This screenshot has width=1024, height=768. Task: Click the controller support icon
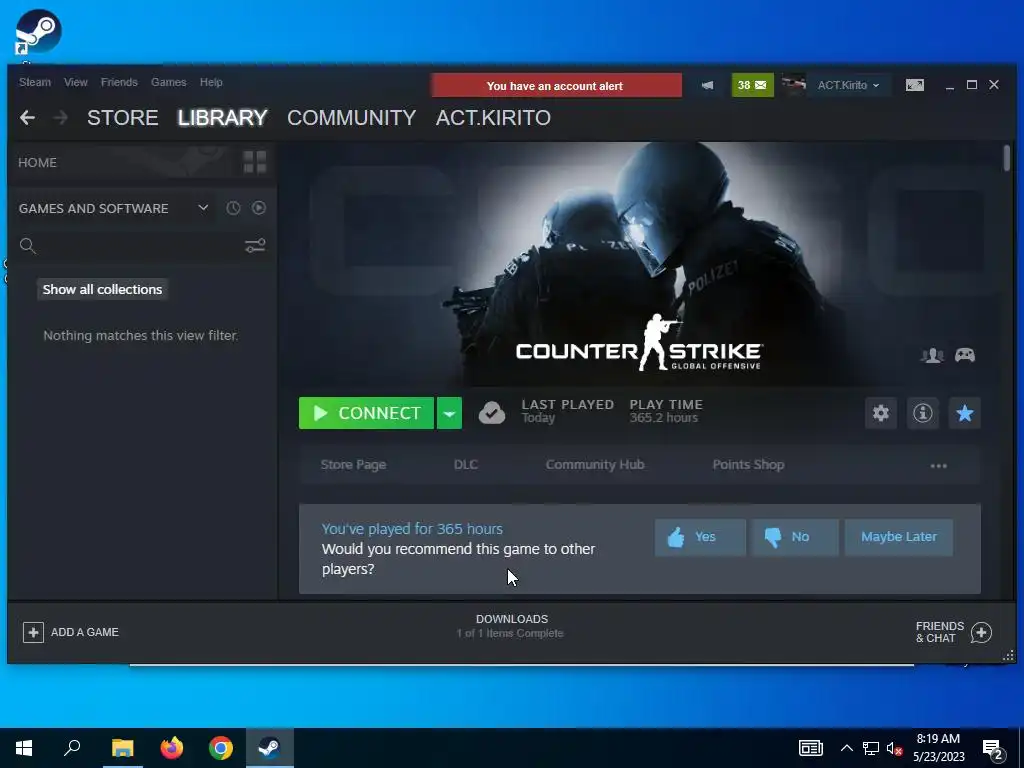[965, 355]
